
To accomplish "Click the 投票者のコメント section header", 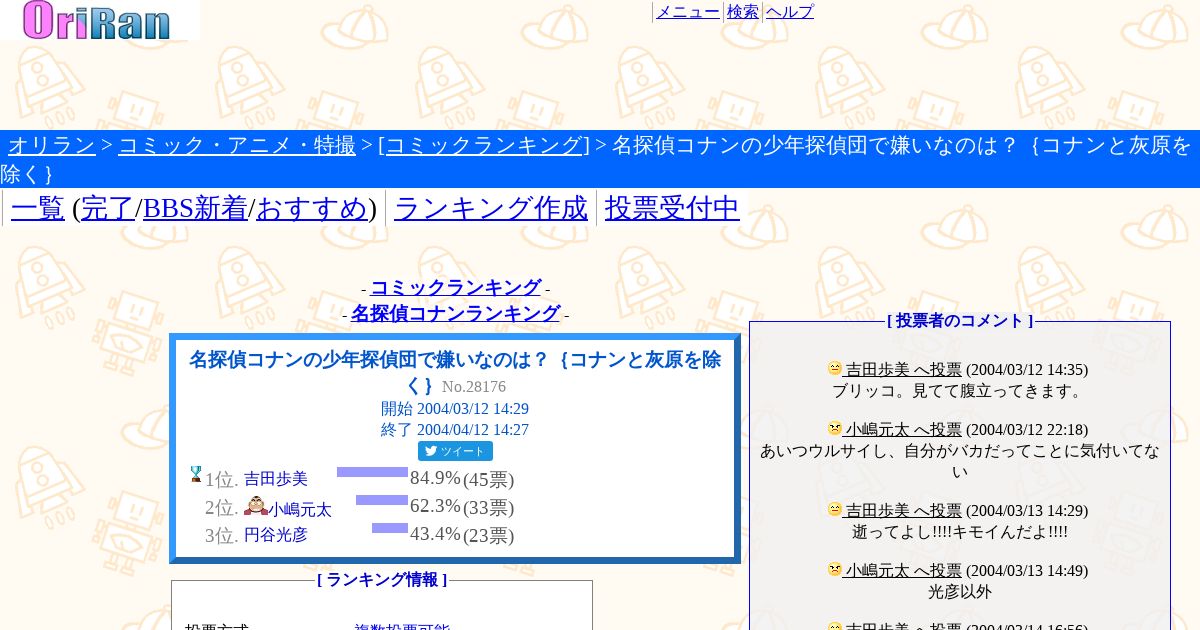I will [960, 321].
